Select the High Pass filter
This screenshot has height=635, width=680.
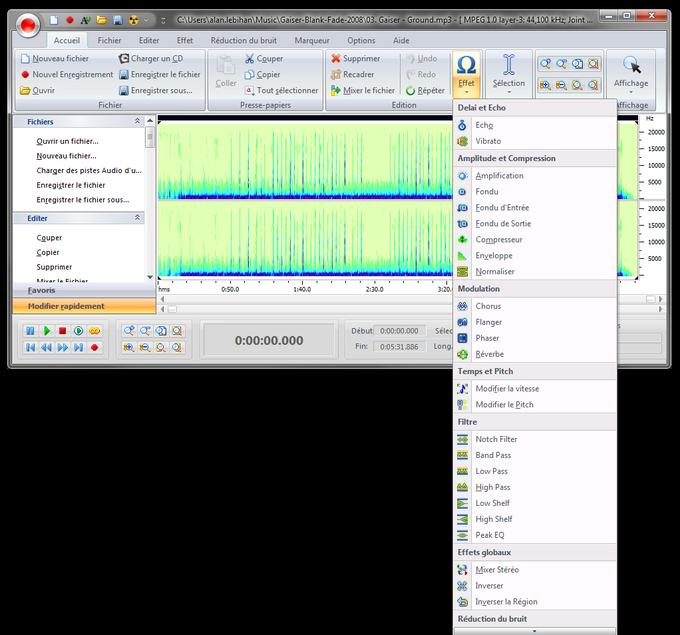[535, 488]
